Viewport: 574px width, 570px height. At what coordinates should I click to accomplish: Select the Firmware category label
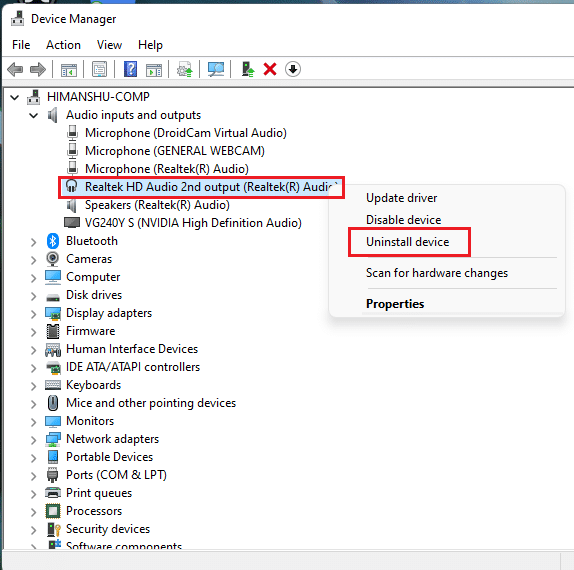pyautogui.click(x=90, y=331)
